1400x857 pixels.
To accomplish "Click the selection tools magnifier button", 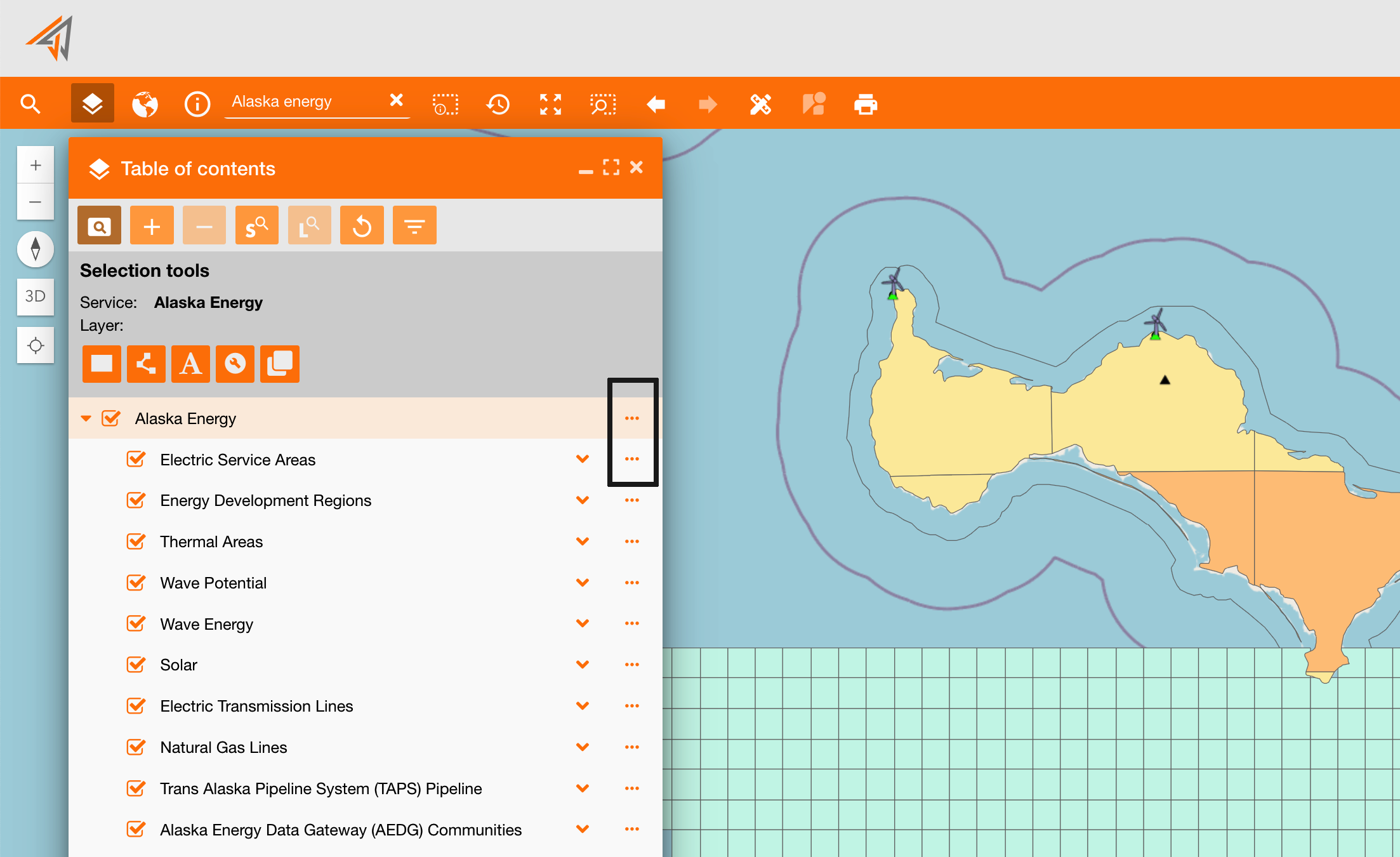I will [99, 225].
